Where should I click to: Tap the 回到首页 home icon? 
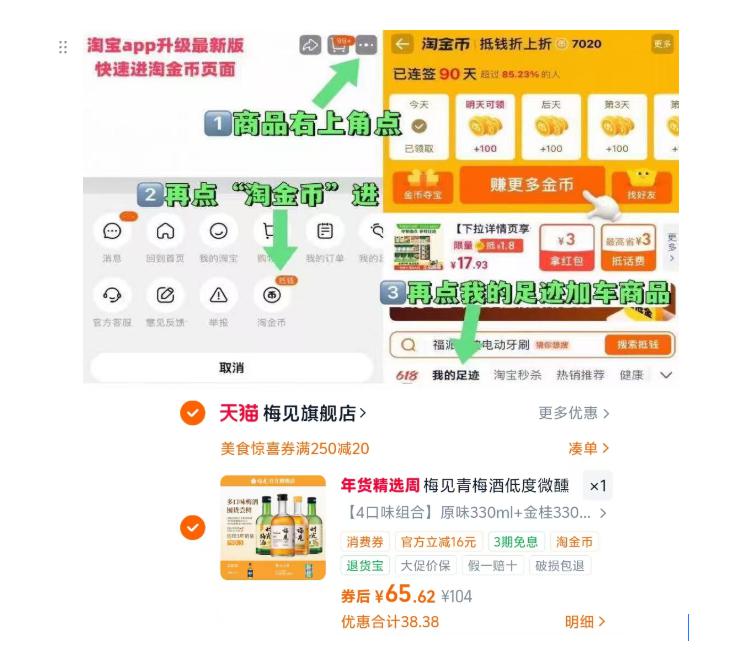[165, 231]
